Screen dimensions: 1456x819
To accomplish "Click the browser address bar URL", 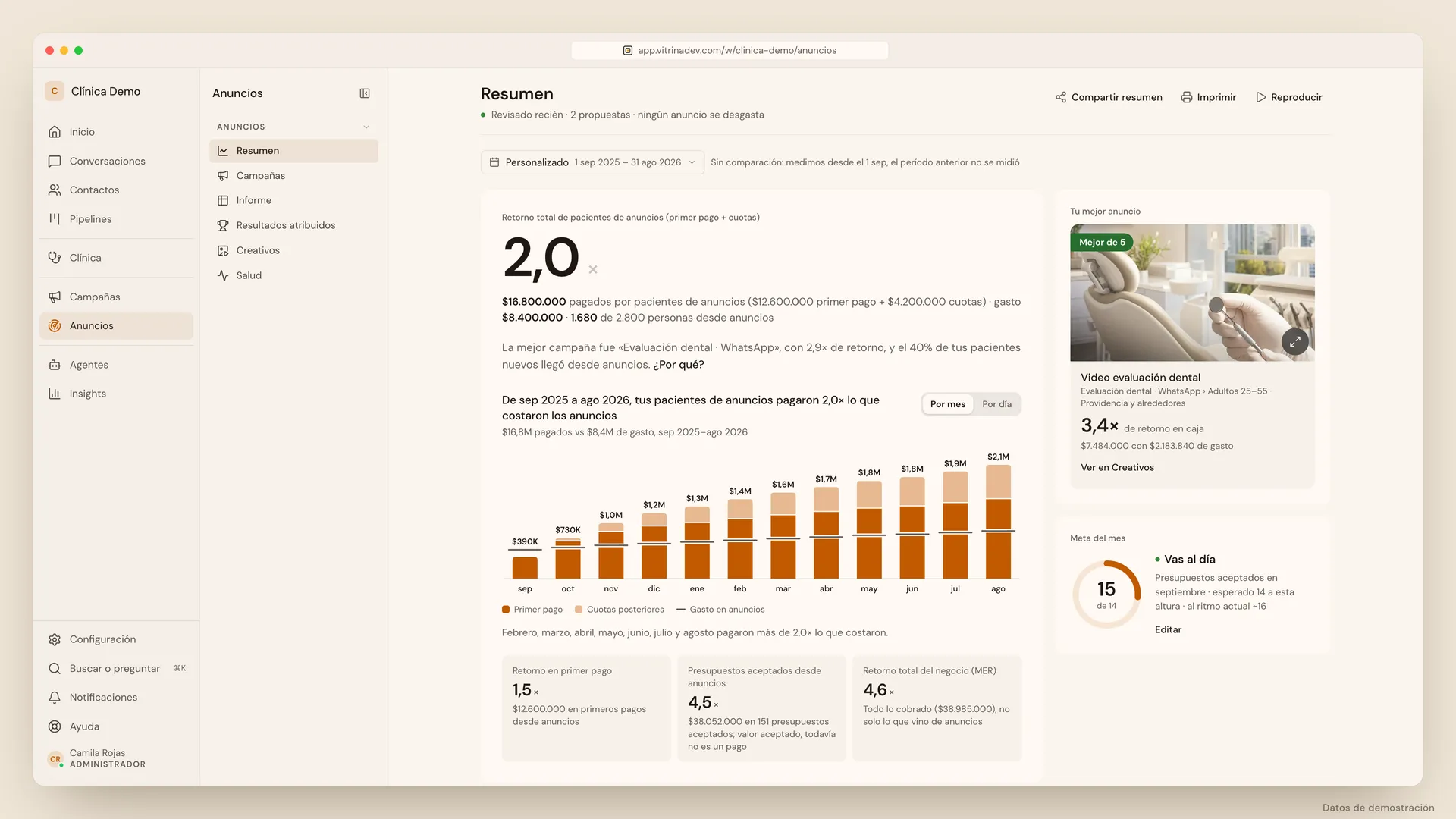I will click(730, 50).
